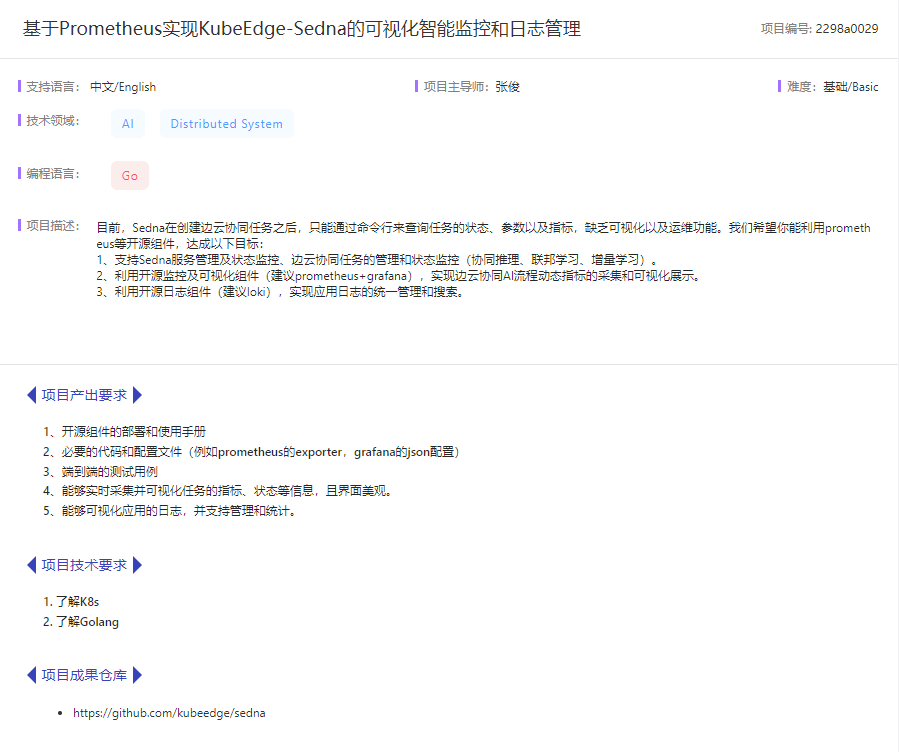Click the difficulty value 基础/Basic
This screenshot has width=899, height=752.
coord(851,87)
